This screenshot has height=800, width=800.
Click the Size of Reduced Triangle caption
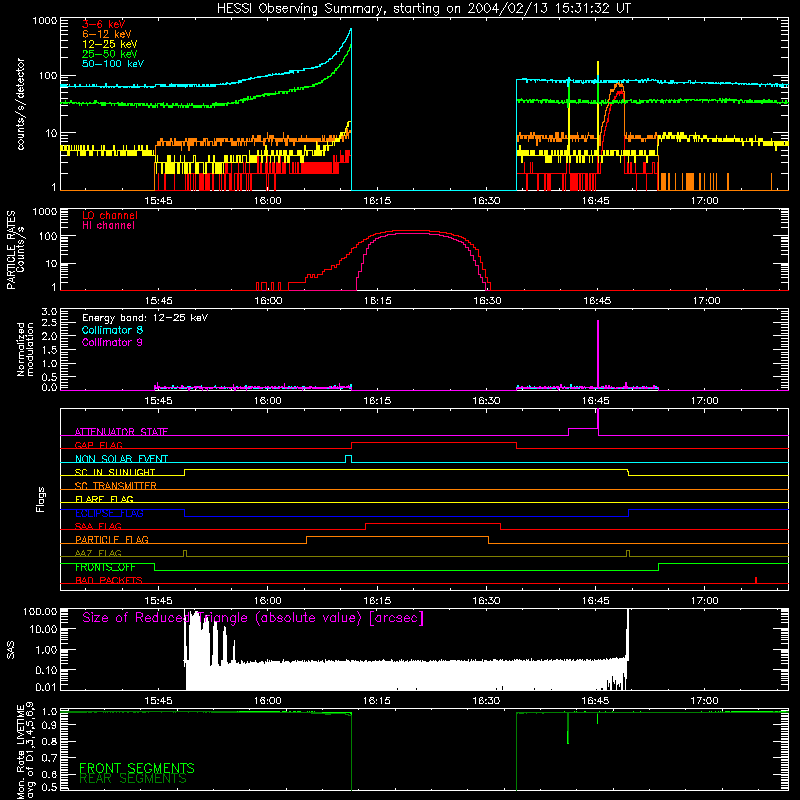pos(253,618)
